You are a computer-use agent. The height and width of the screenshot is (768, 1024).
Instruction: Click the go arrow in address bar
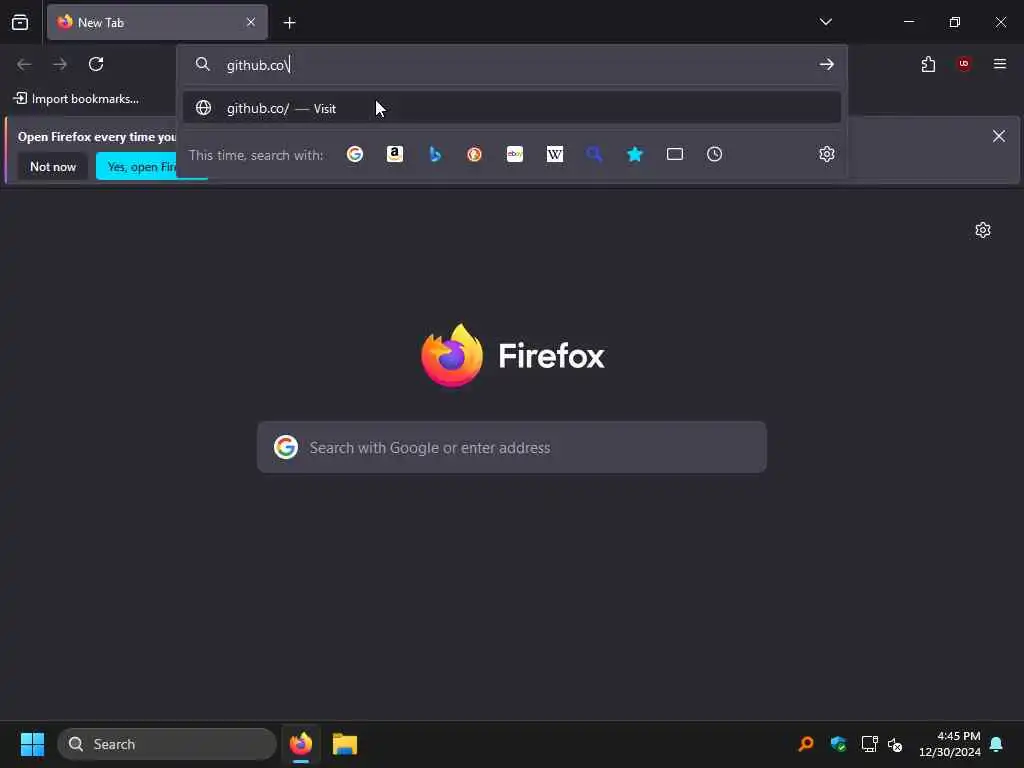(x=827, y=64)
